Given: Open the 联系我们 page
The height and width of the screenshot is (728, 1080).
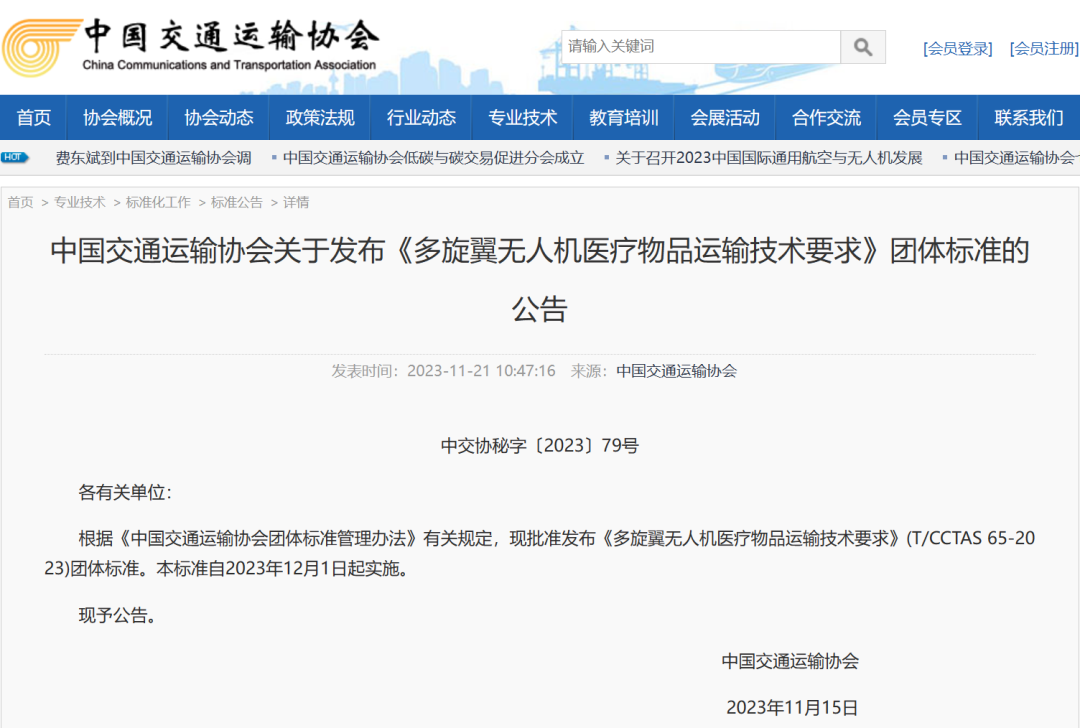Looking at the screenshot, I should point(1027,117).
